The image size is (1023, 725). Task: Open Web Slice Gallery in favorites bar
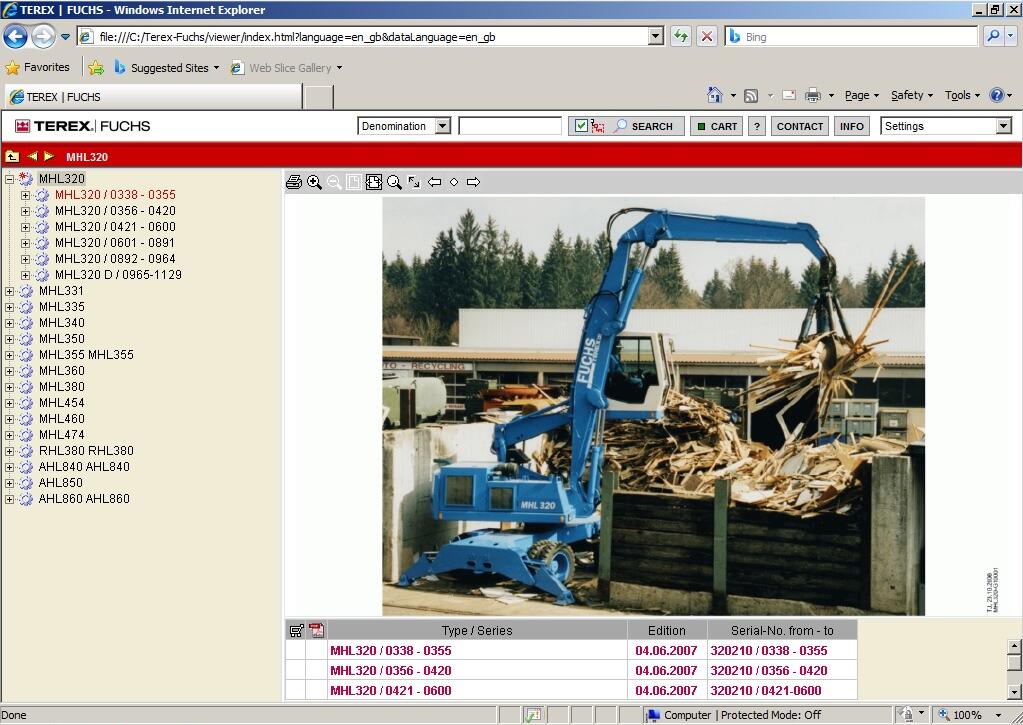[286, 67]
